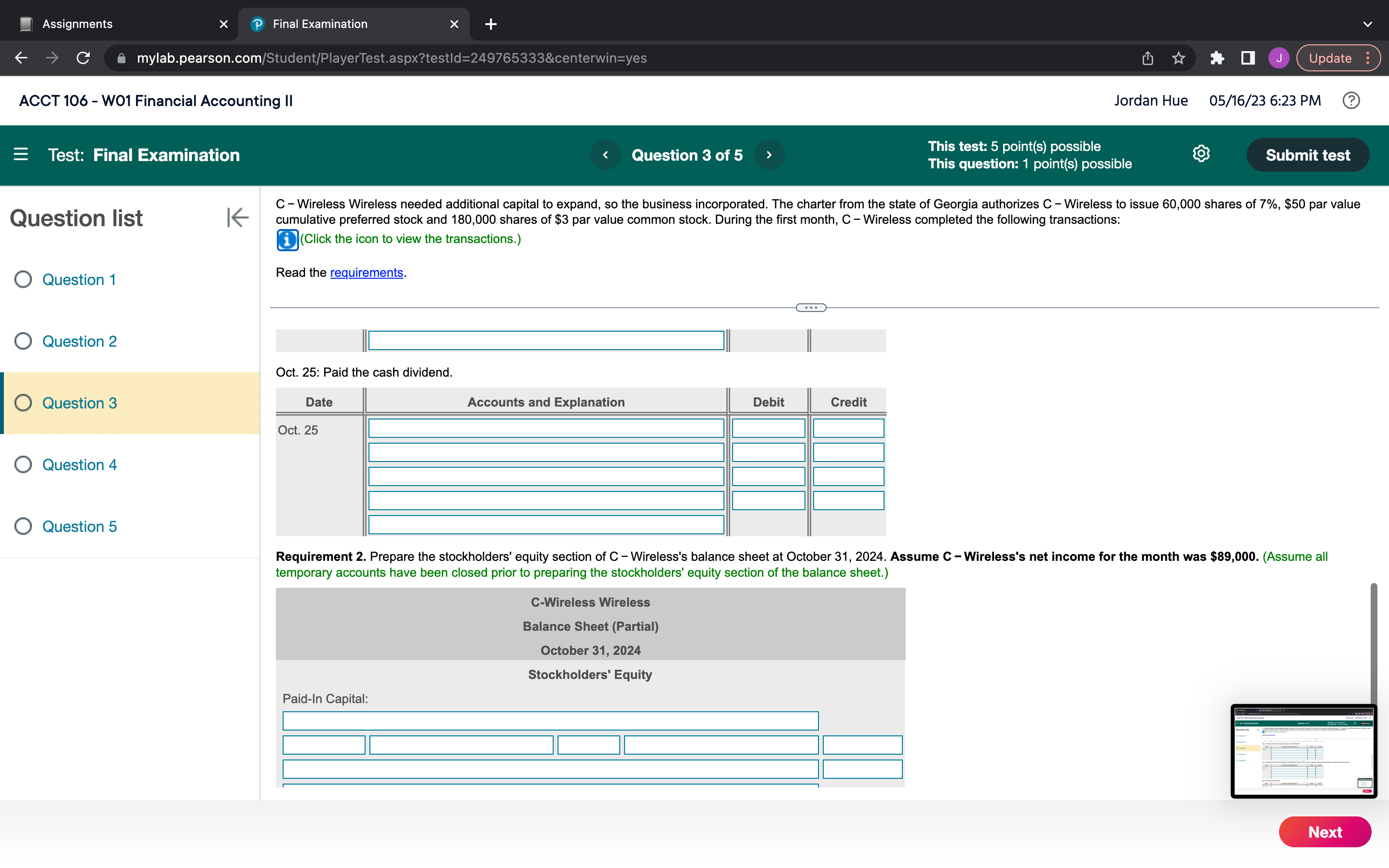Screen dimensions: 1389x868
Task: Go to previous question with left chevron
Action: [606, 155]
